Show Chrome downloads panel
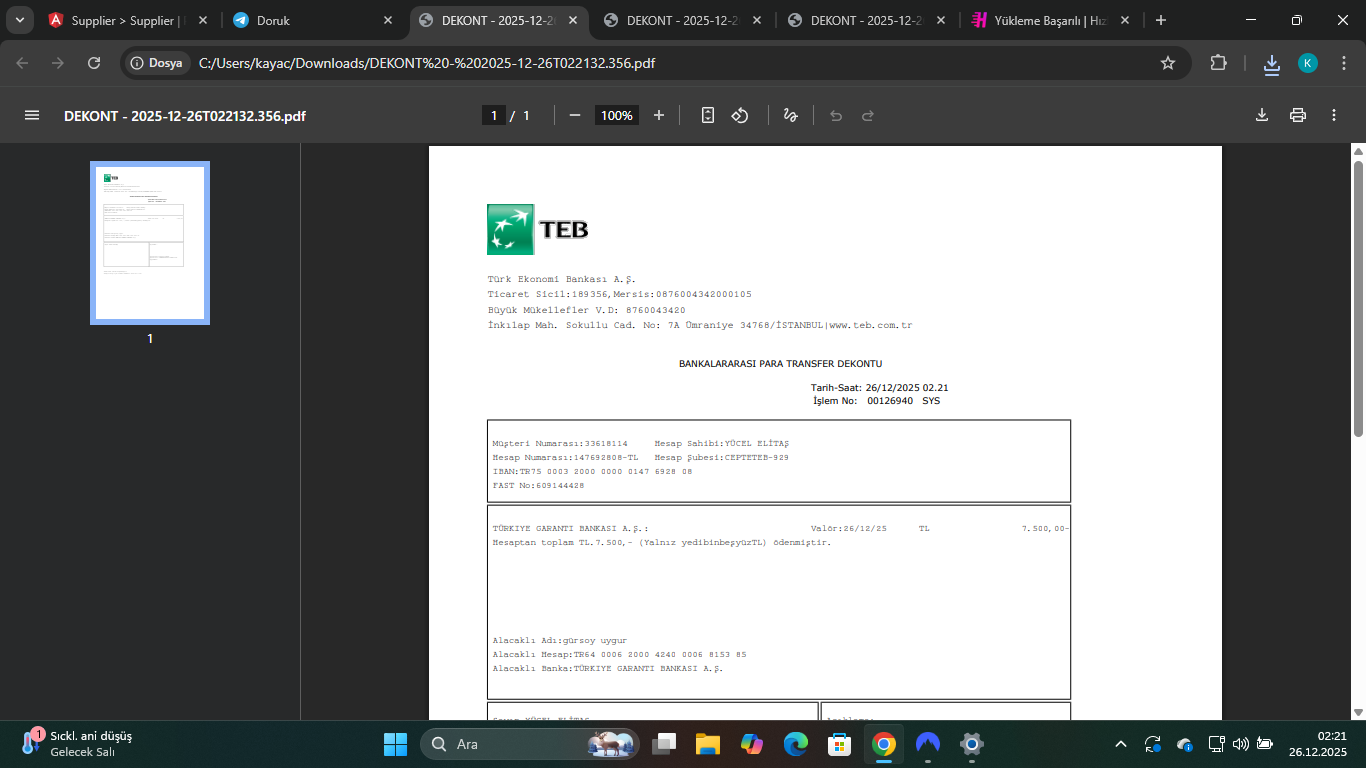The width and height of the screenshot is (1366, 768). (x=1272, y=63)
